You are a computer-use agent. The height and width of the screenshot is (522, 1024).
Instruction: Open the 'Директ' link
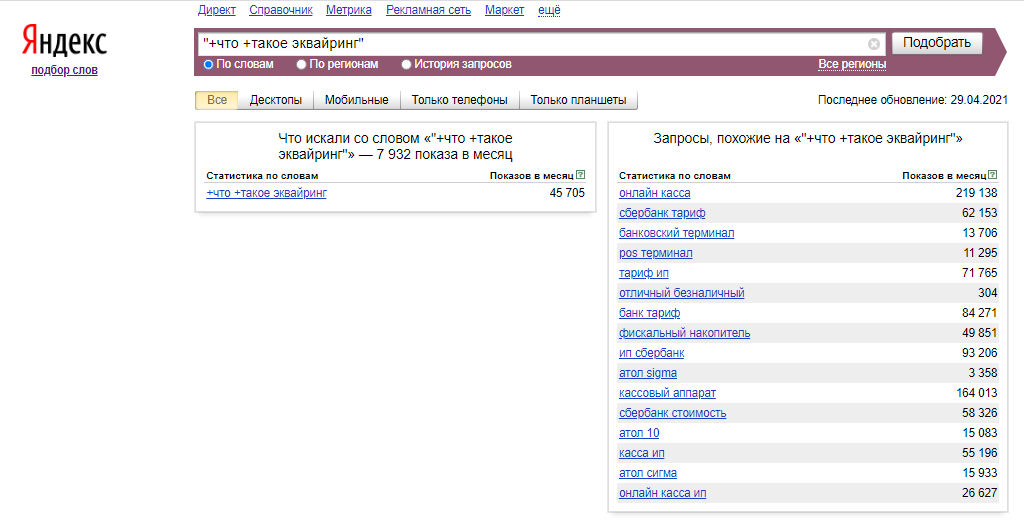217,10
